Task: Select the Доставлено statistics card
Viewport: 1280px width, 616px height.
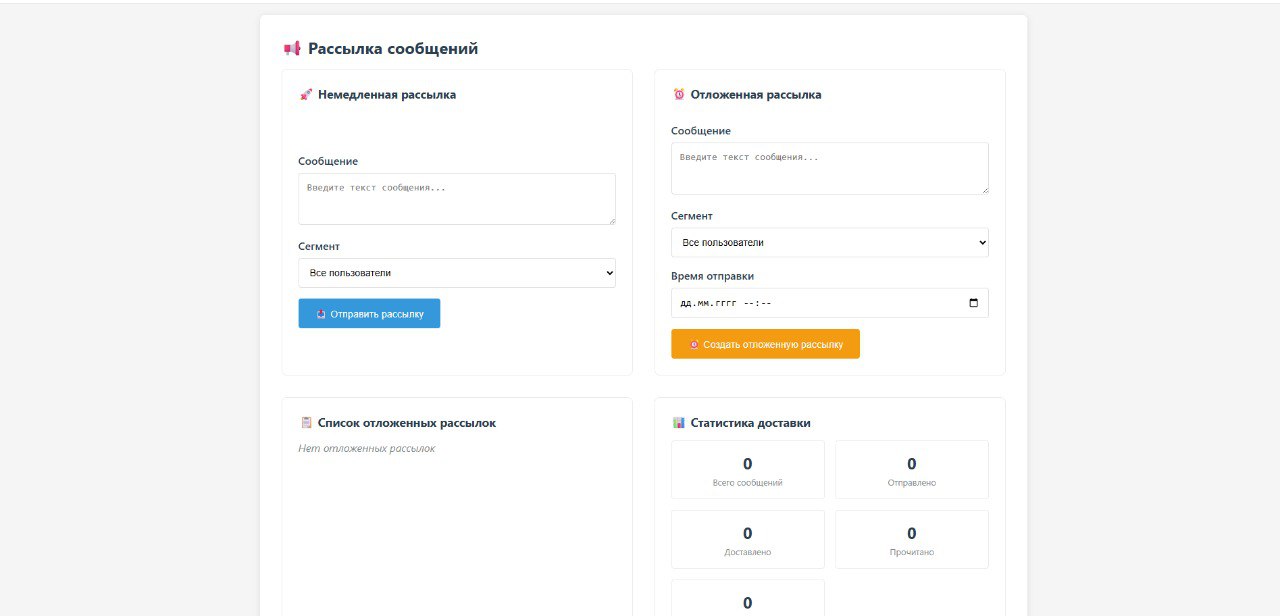Action: pyautogui.click(x=748, y=540)
